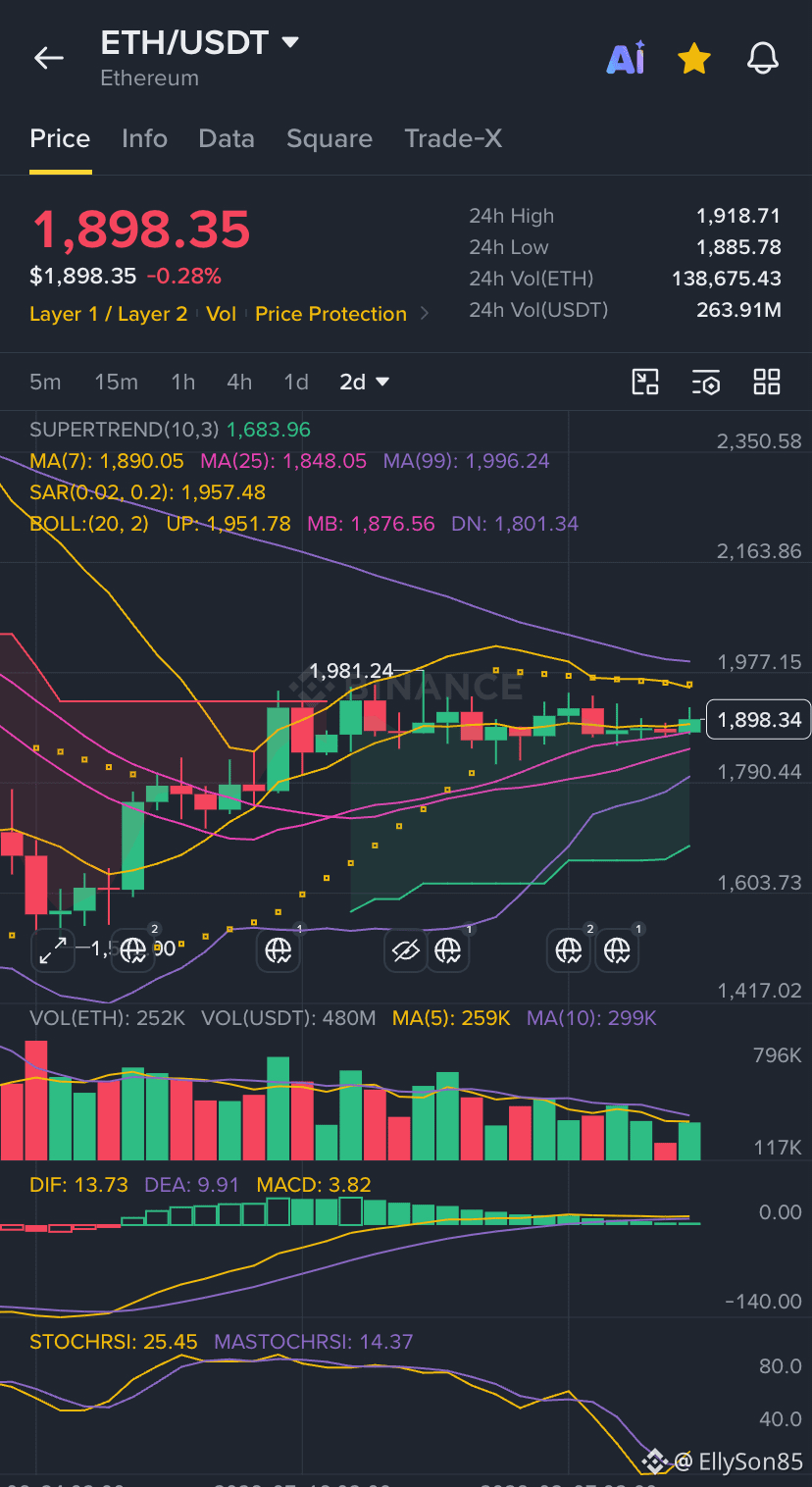Image resolution: width=812 pixels, height=1487 pixels.
Task: Open the Price Protection tag
Action: coord(330,314)
